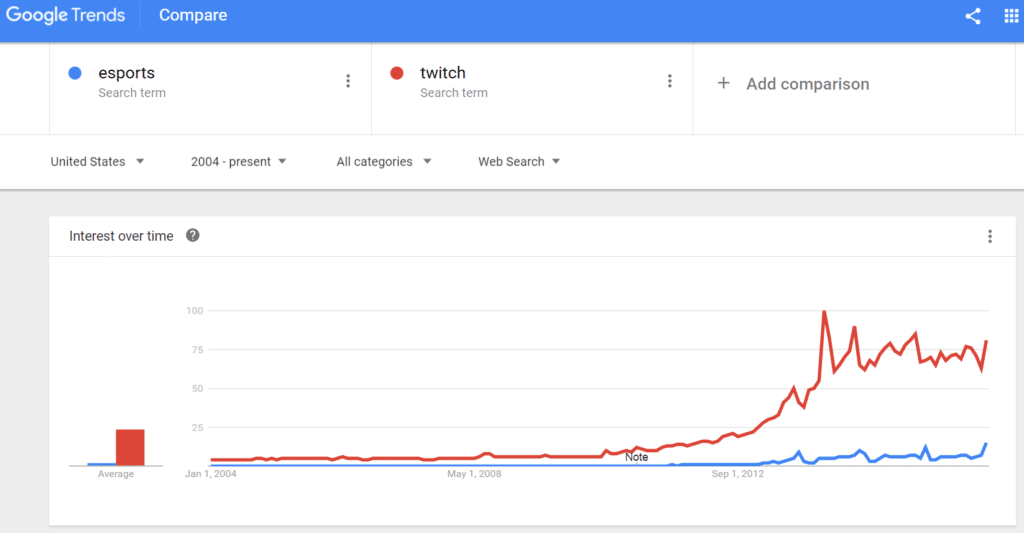The image size is (1024, 533).
Task: Open twitch term options menu
Action: click(669, 81)
